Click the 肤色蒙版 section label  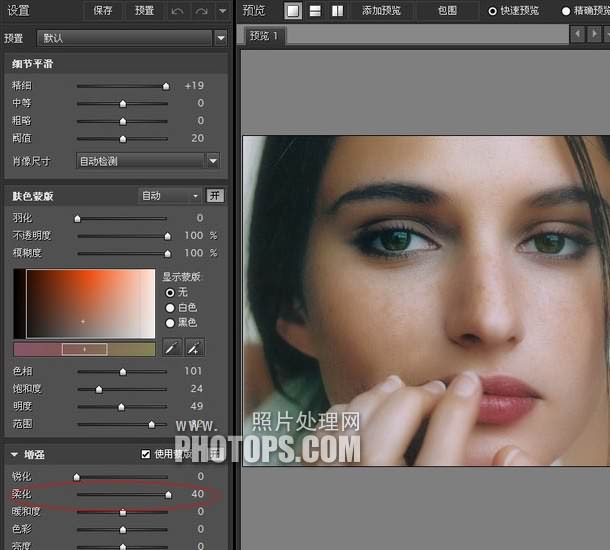pyautogui.click(x=33, y=196)
